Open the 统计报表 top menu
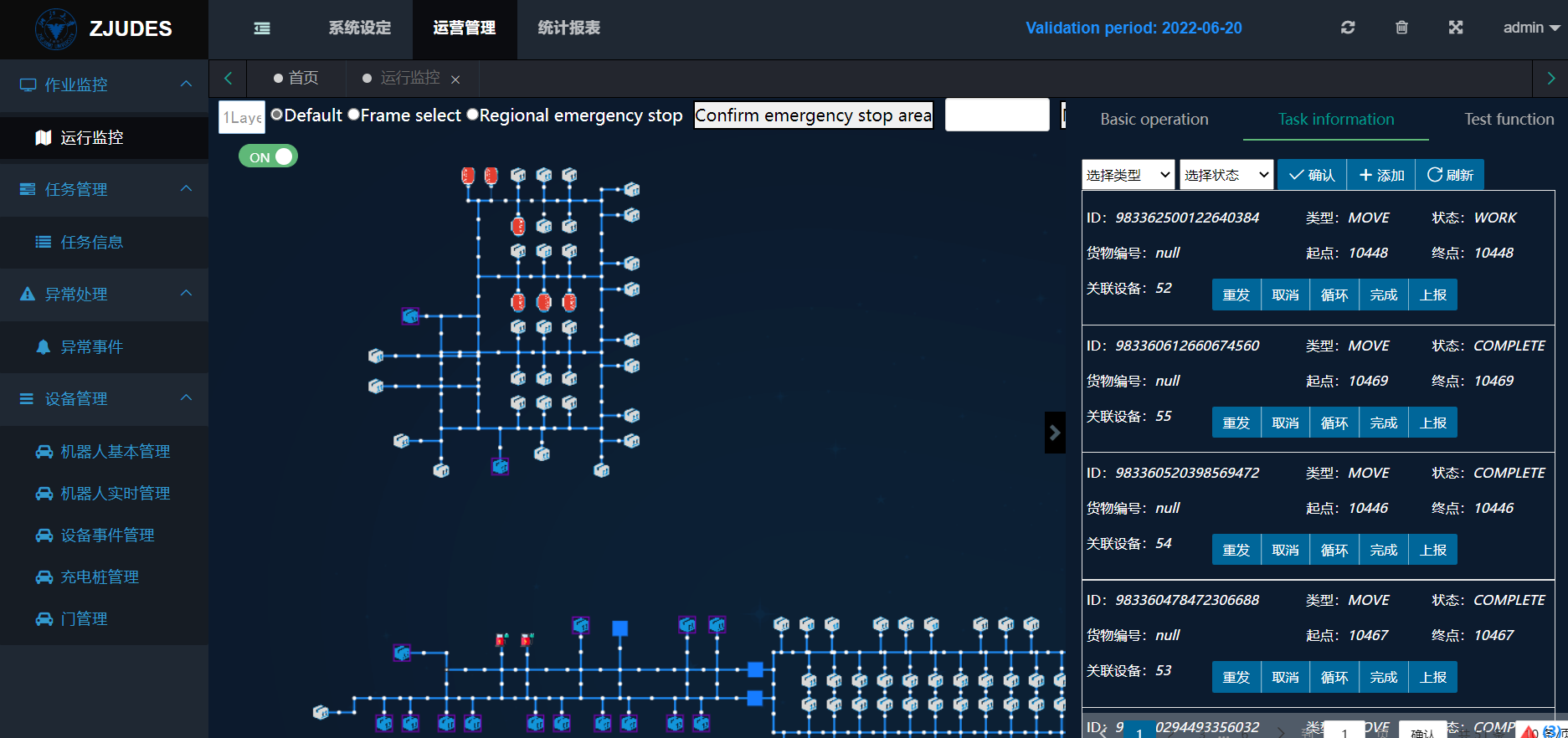The width and height of the screenshot is (1568, 738). tap(568, 28)
